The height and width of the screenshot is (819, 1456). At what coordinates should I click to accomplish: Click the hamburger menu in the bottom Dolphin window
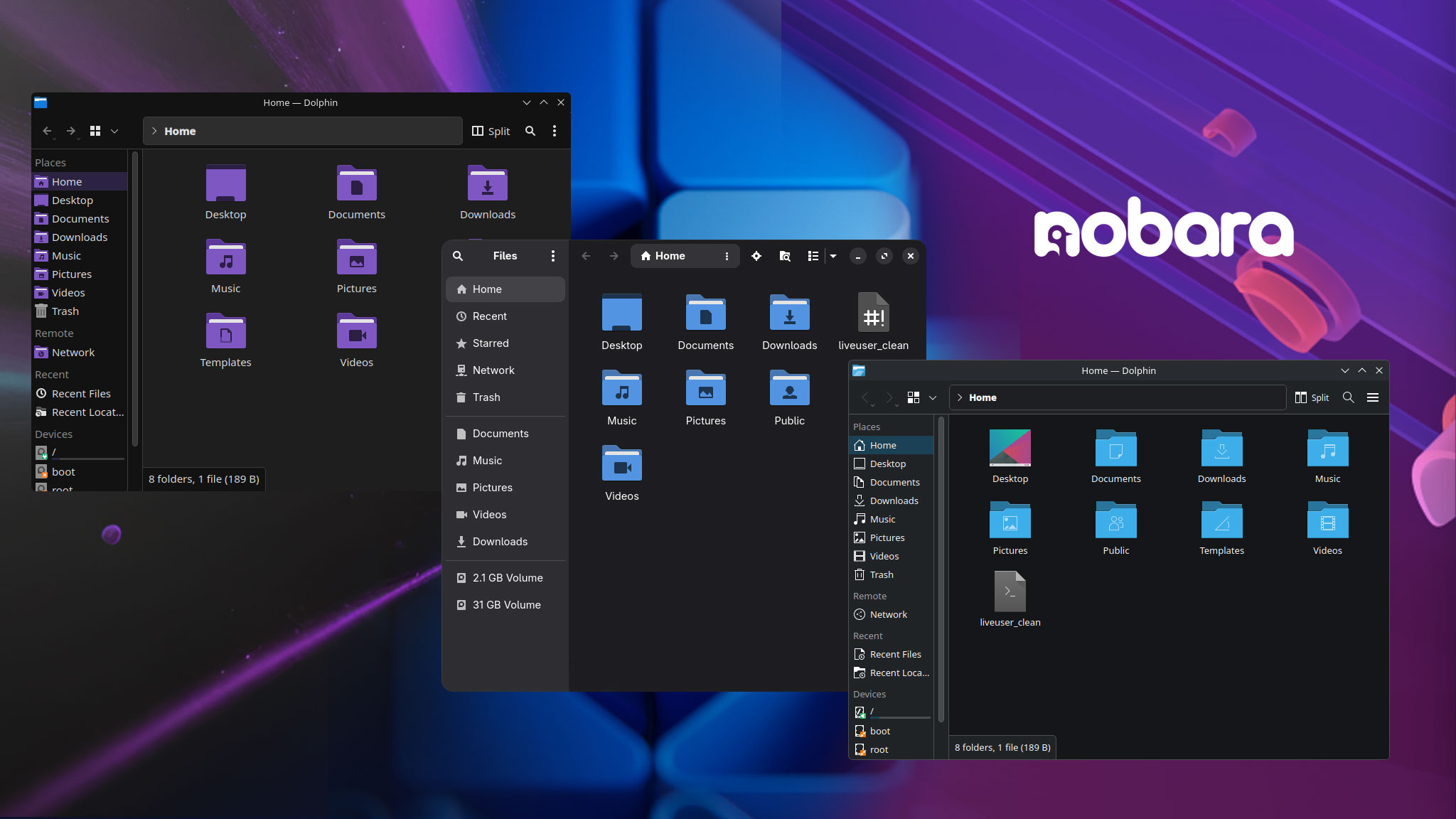1372,397
